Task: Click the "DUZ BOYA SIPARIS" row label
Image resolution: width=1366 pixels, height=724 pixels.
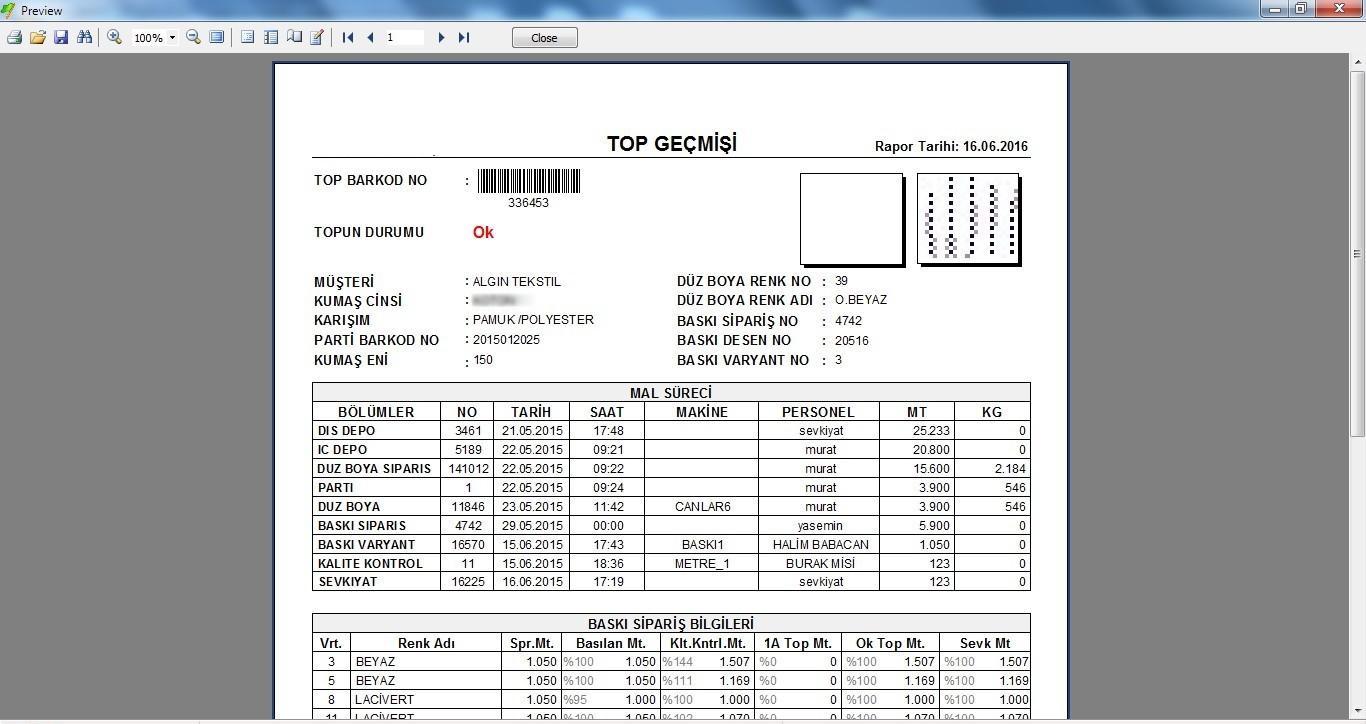Action: (375, 469)
